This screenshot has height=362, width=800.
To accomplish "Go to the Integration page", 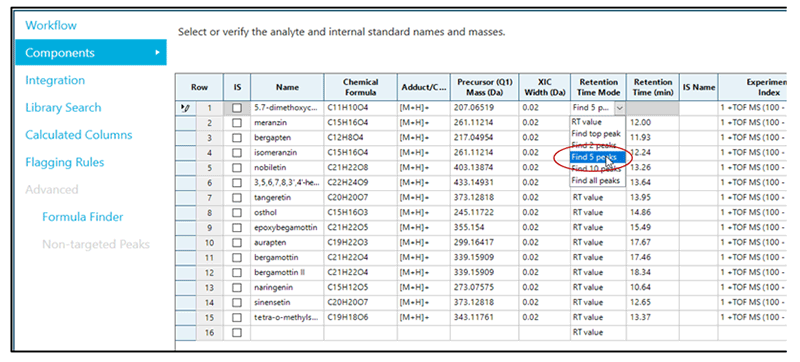I will pyautogui.click(x=55, y=81).
